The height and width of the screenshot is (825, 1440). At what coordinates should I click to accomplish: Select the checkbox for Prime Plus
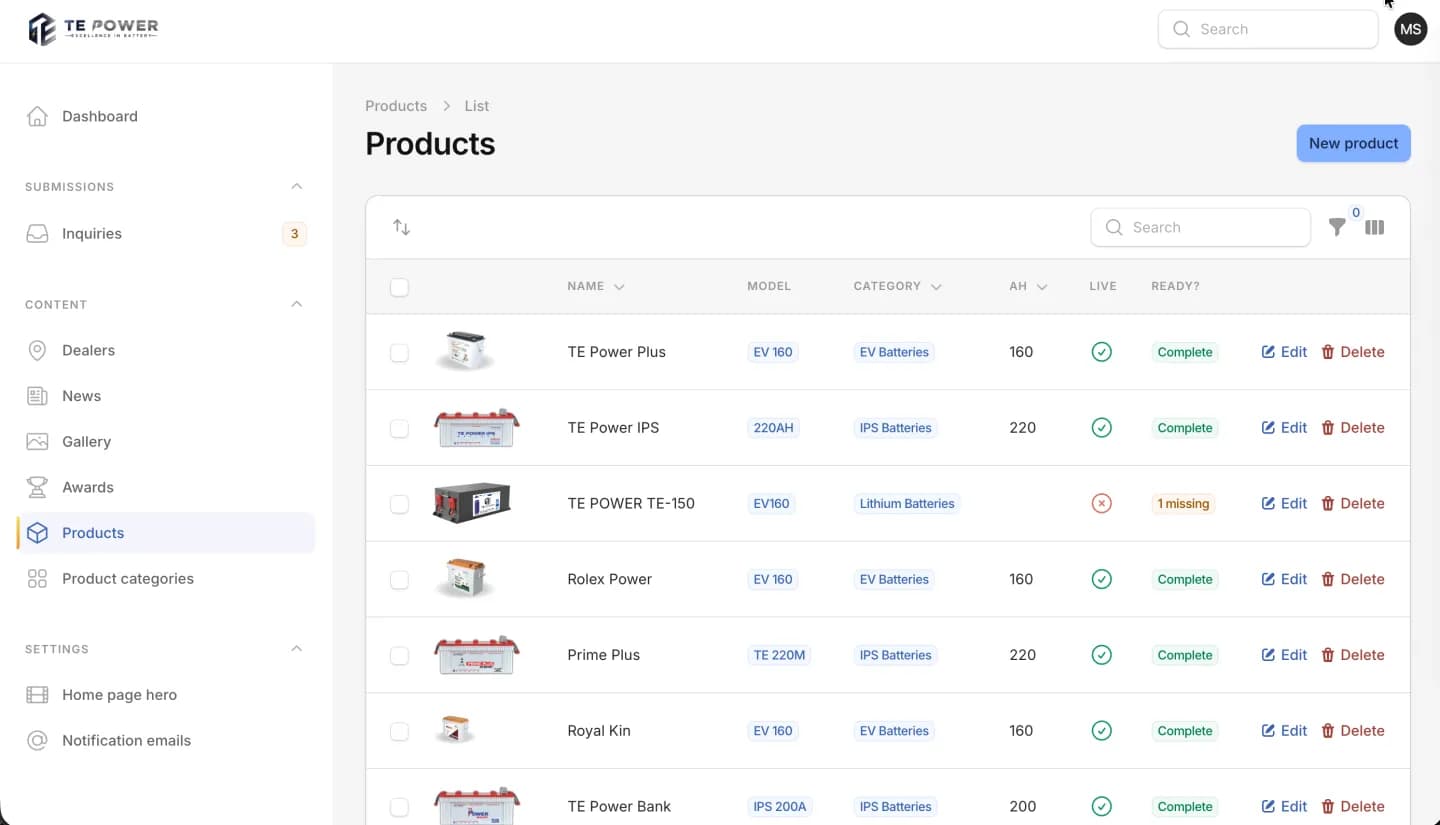click(x=399, y=655)
